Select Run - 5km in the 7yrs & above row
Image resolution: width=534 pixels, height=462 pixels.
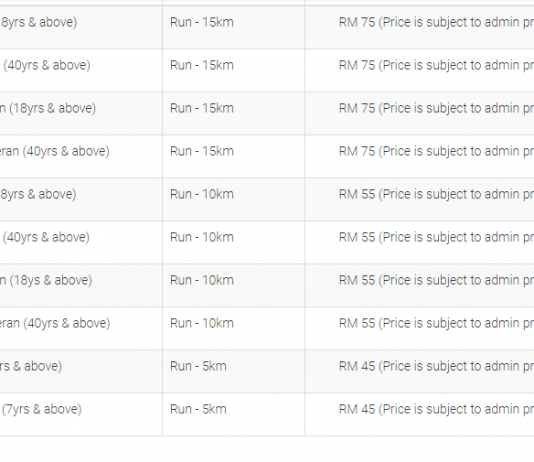point(198,409)
